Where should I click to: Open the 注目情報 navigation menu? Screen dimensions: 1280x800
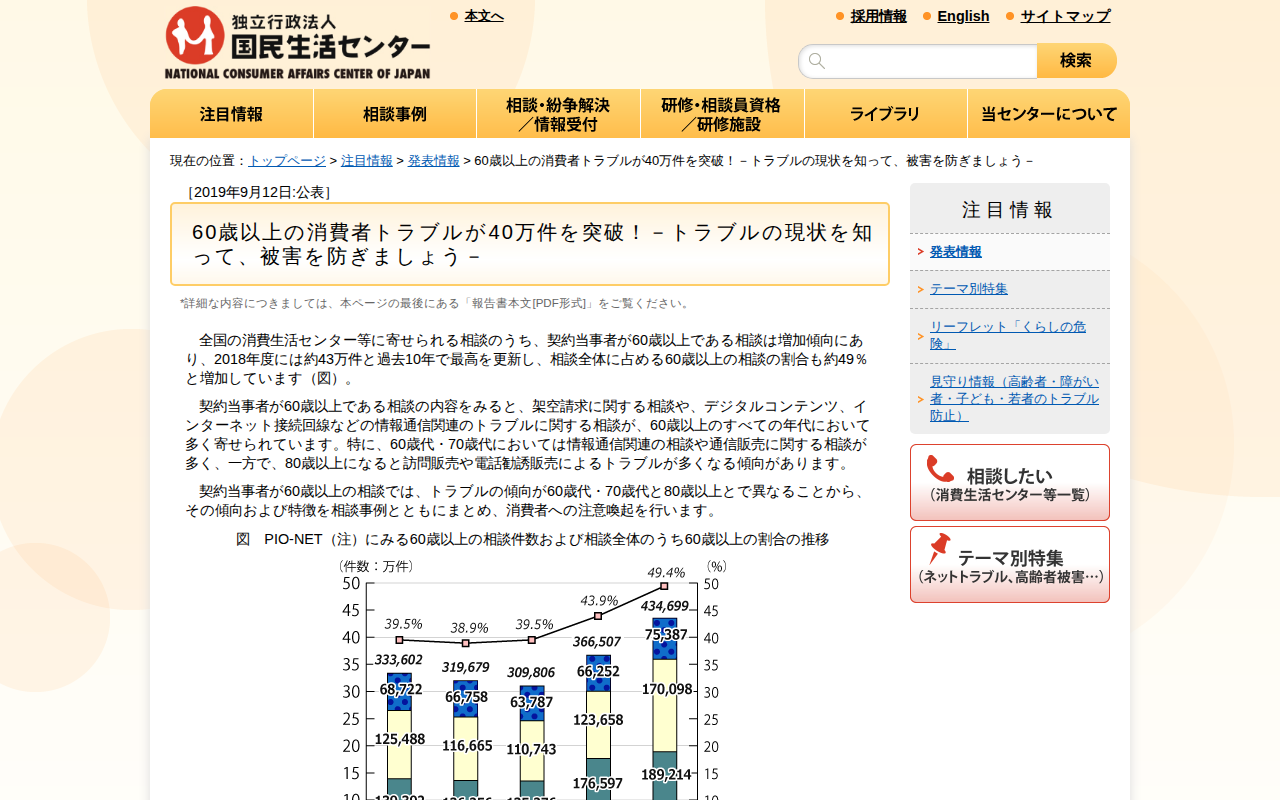click(231, 113)
